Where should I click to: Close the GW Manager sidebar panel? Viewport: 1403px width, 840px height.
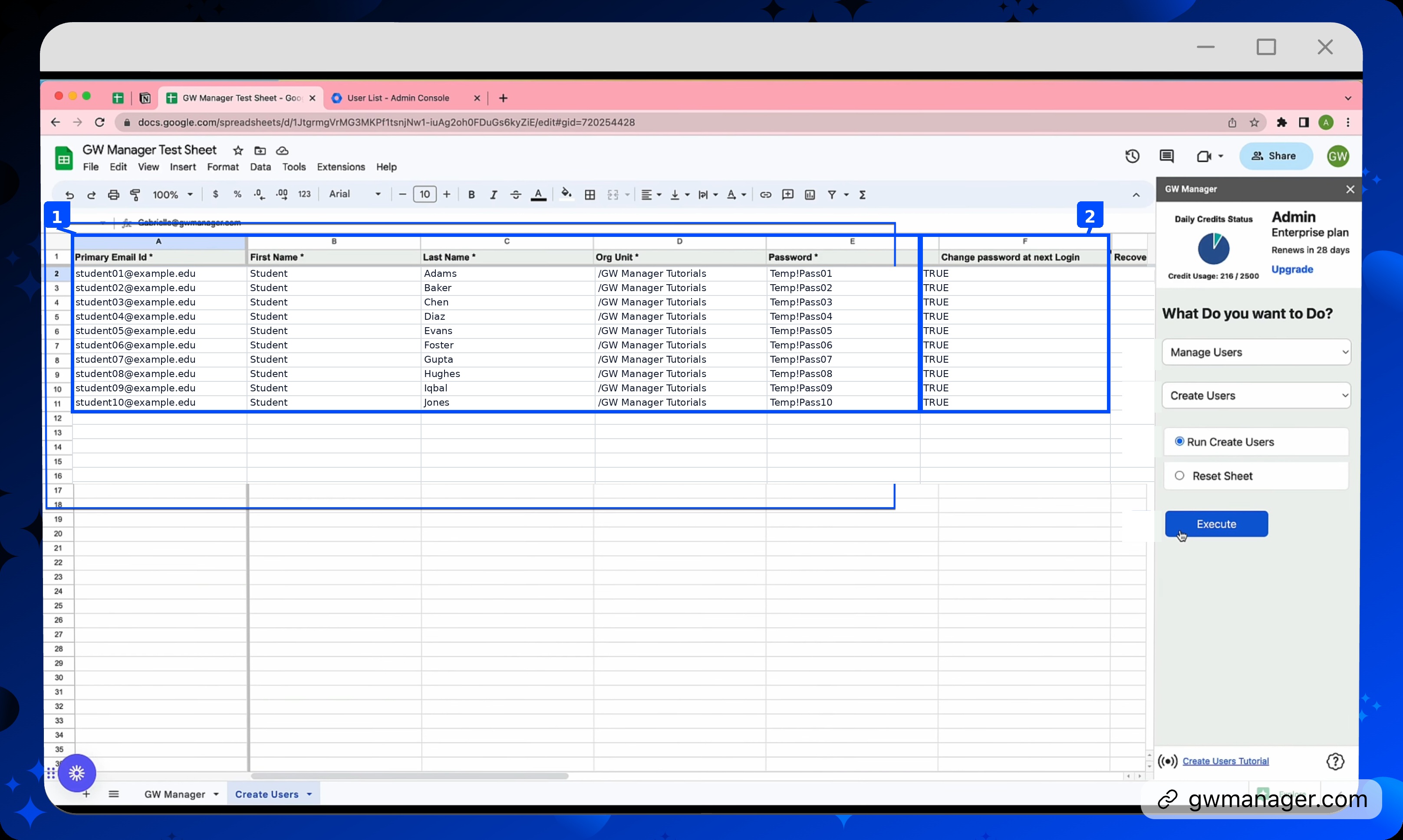1350,189
